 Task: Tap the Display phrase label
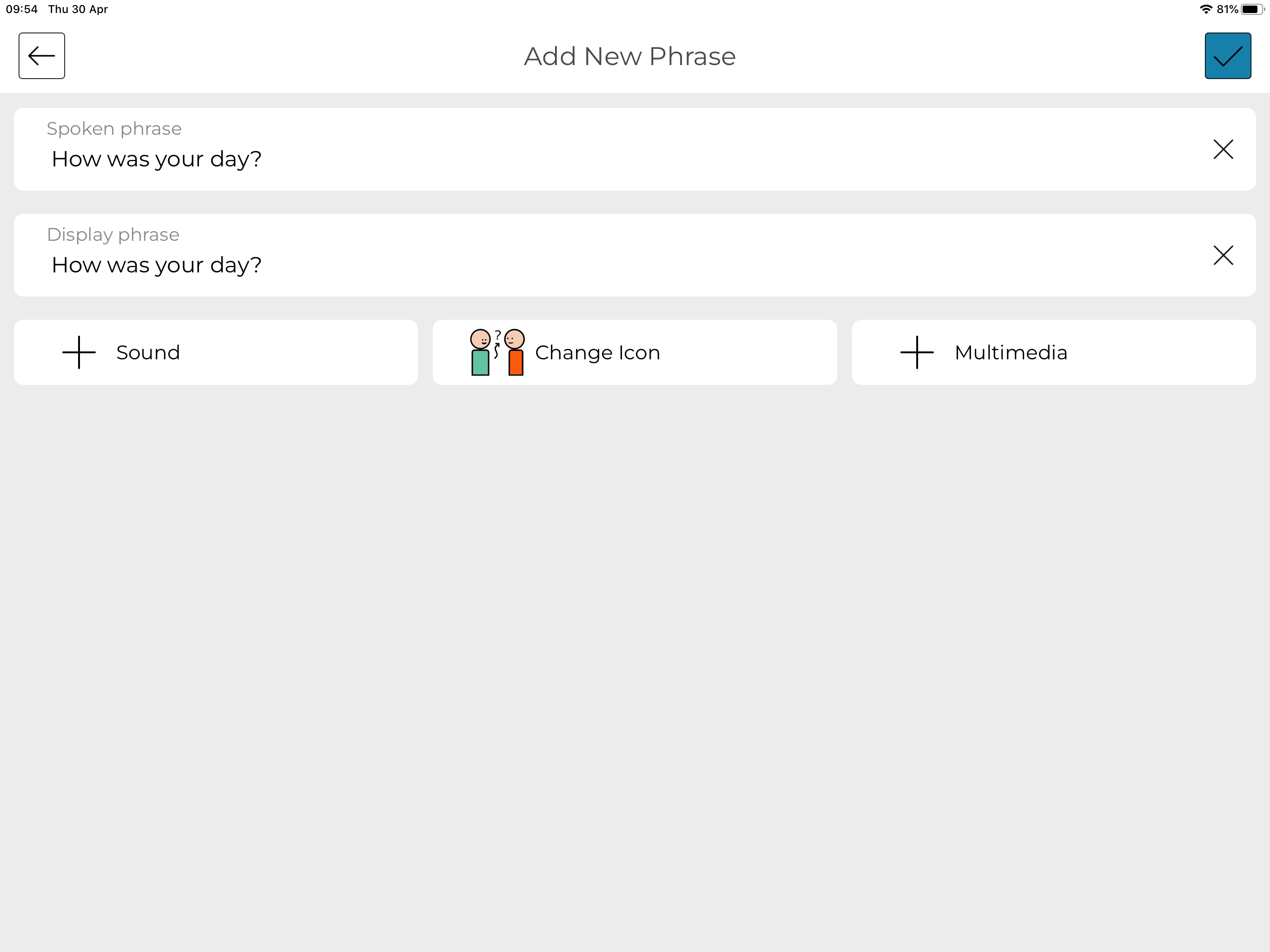pyautogui.click(x=113, y=235)
